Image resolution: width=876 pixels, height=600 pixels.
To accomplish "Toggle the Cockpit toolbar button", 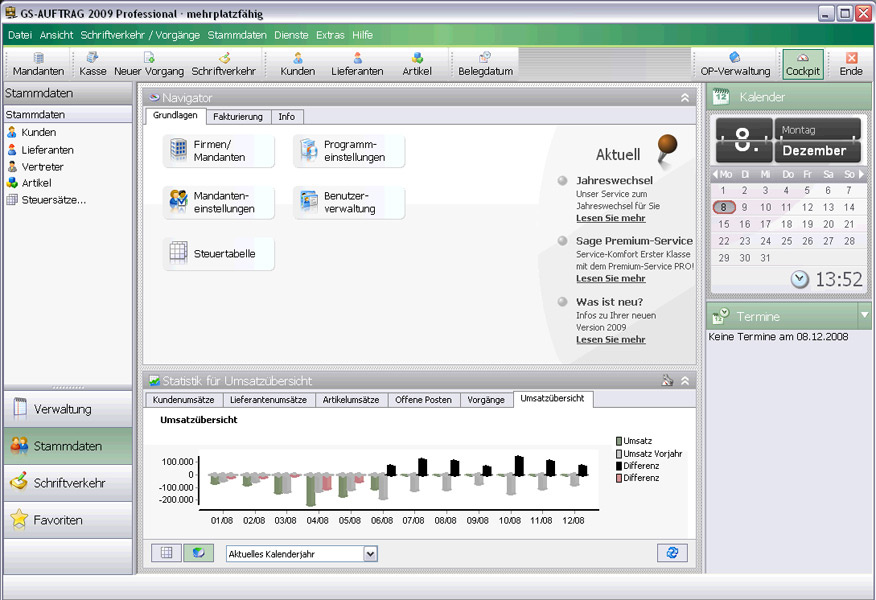I will [803, 64].
